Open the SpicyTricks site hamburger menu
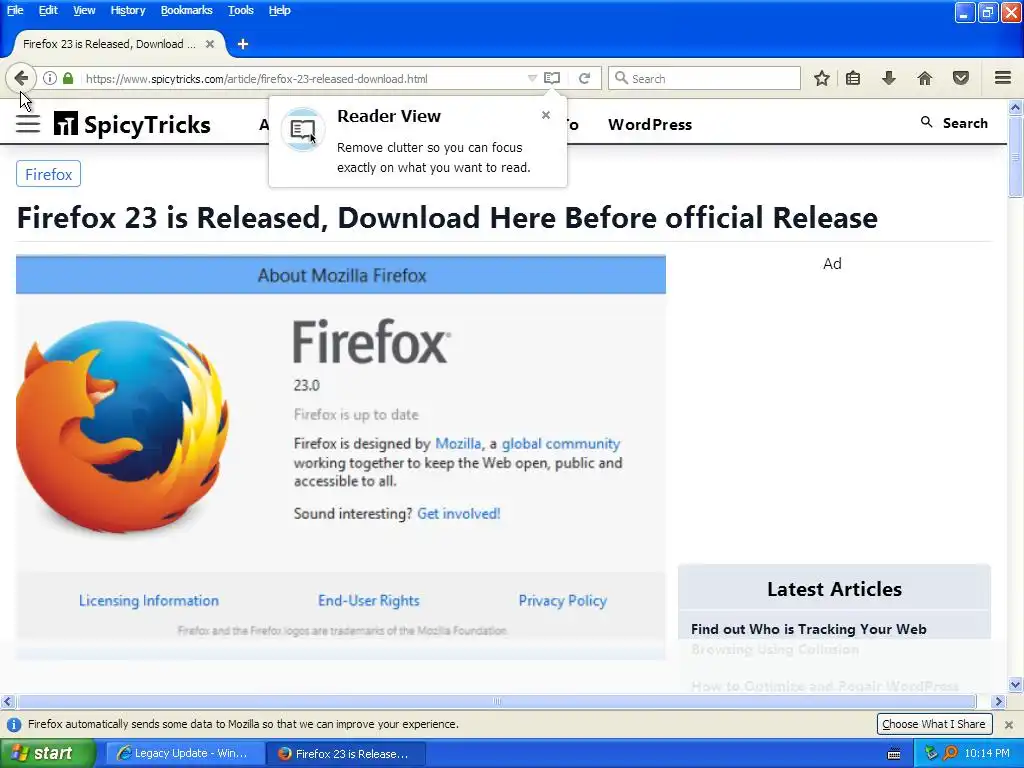This screenshot has height=768, width=1024. click(x=28, y=123)
